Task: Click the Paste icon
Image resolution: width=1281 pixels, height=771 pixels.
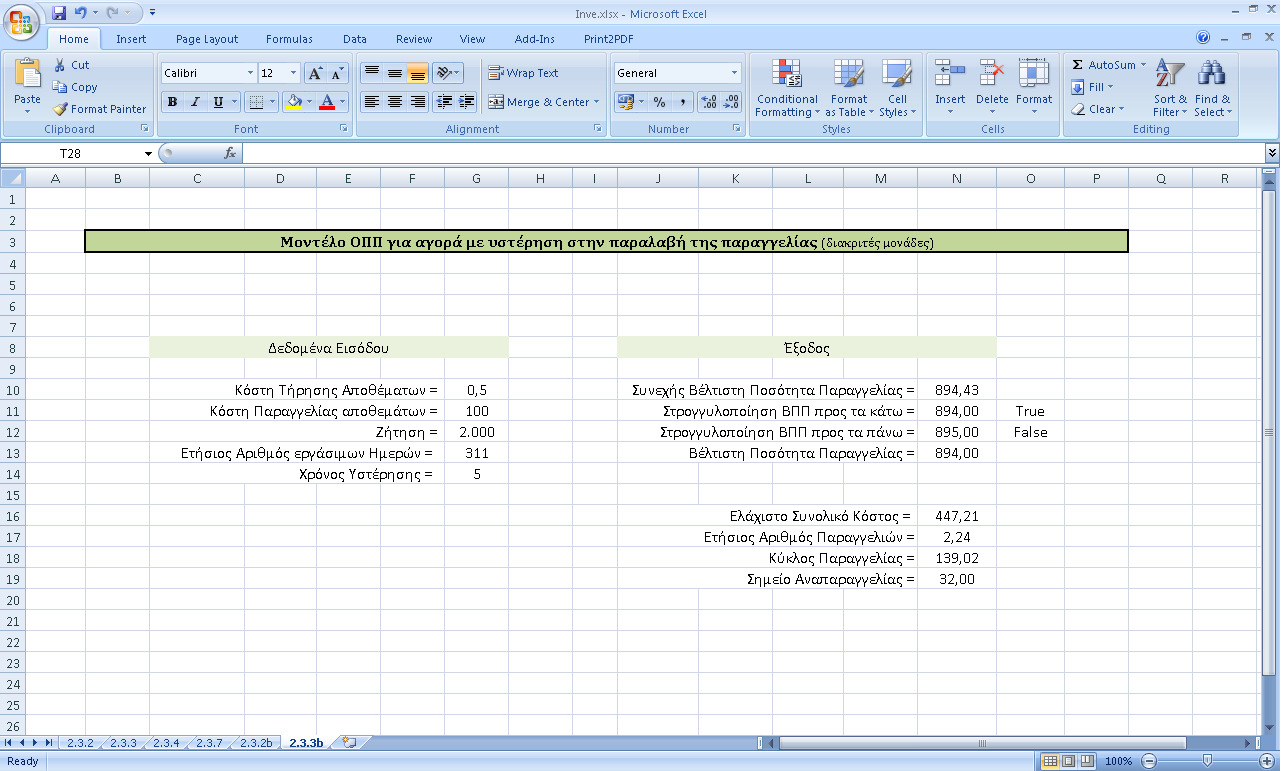Action: coord(28,74)
